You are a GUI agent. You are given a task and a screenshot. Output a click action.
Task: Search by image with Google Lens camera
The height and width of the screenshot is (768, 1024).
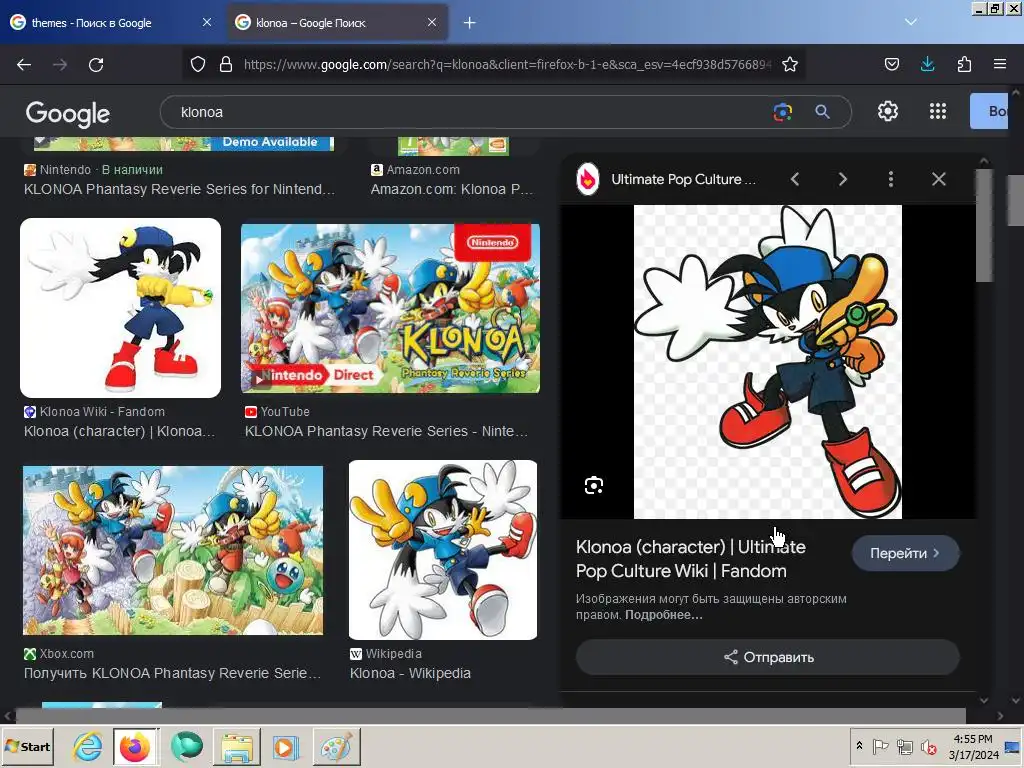(782, 112)
